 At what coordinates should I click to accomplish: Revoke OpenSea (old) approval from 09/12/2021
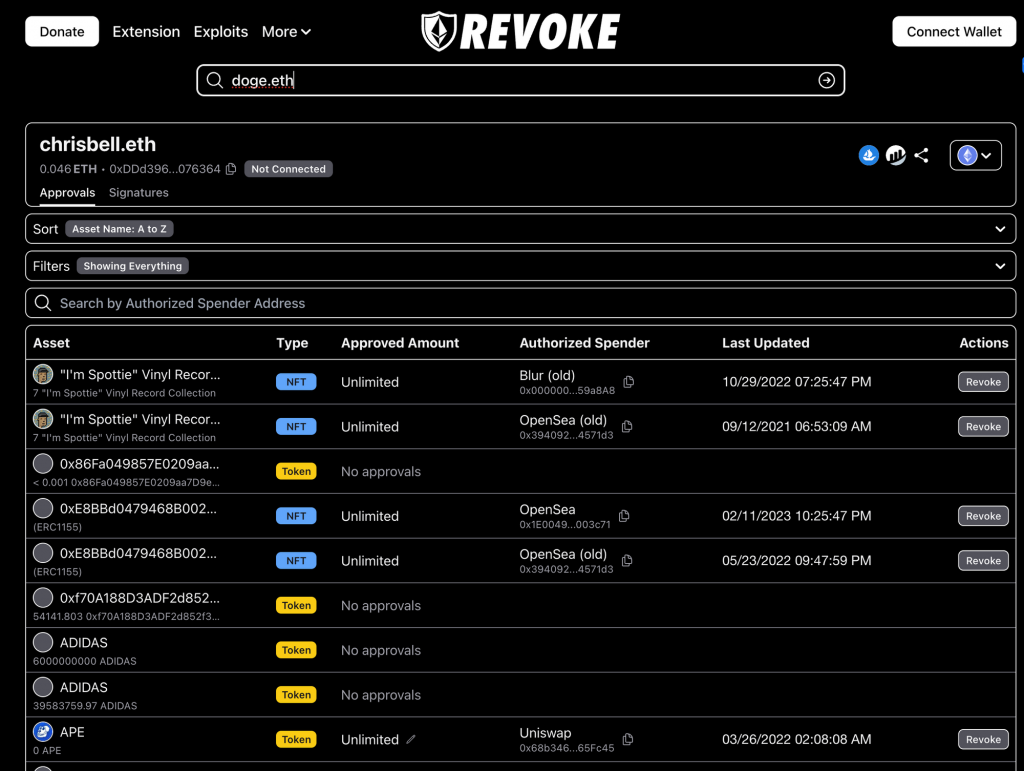pos(983,426)
